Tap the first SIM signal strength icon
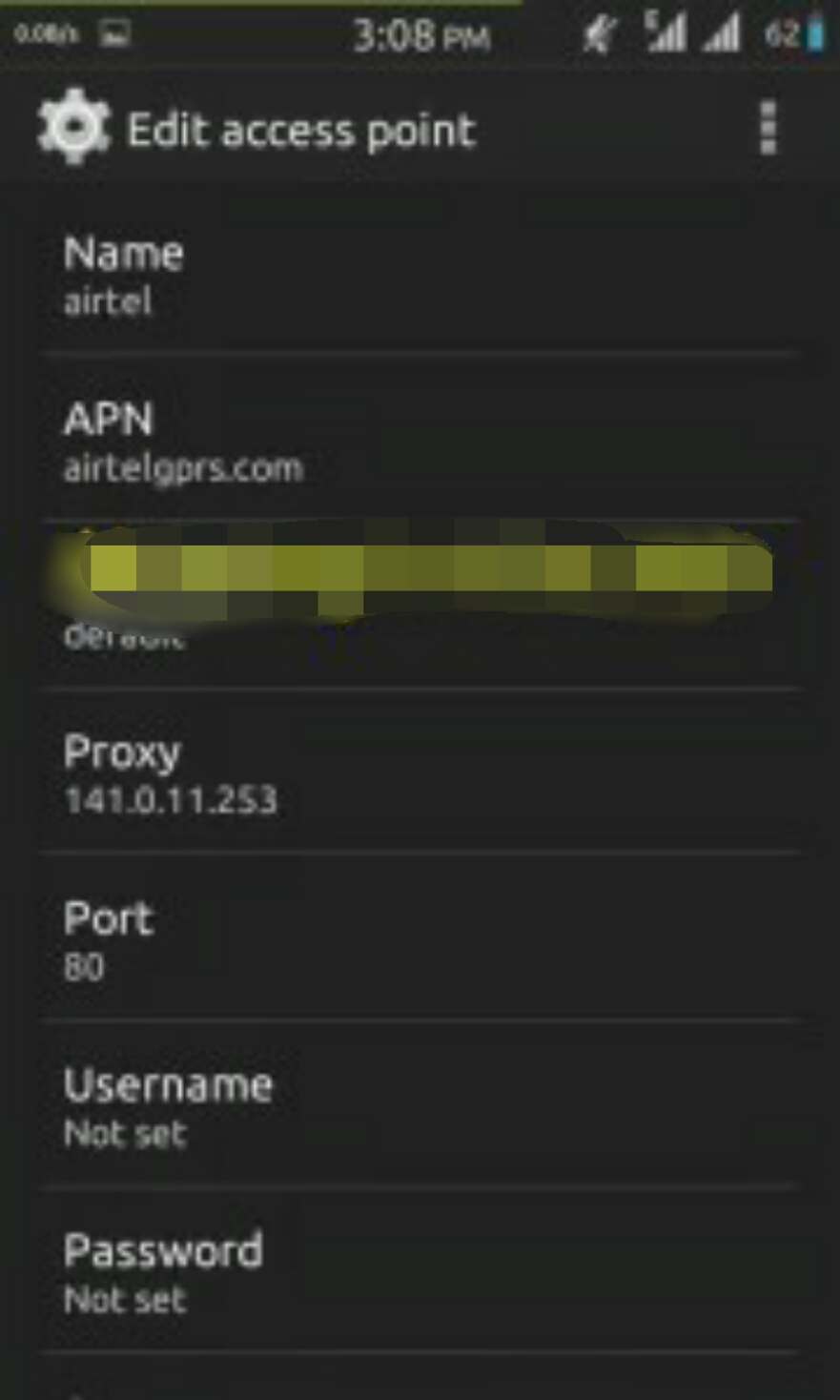The image size is (840, 1400). click(665, 33)
